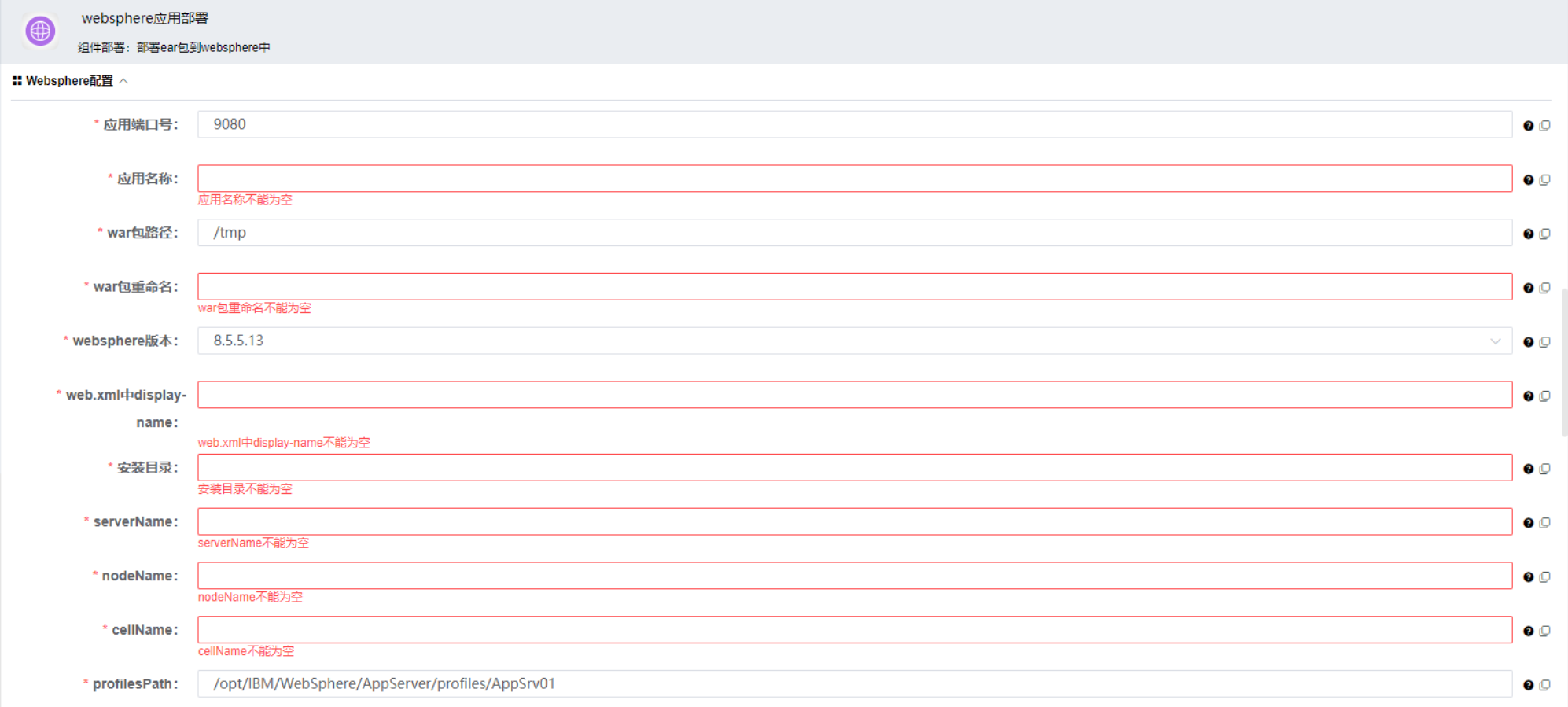Click the help icon for war包路径

1528,234
